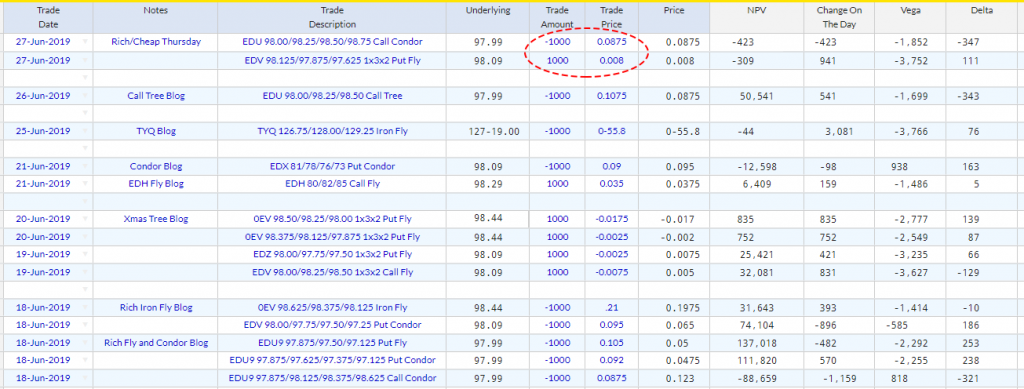
Task: Click the Trade Description column header
Action: tap(332, 18)
